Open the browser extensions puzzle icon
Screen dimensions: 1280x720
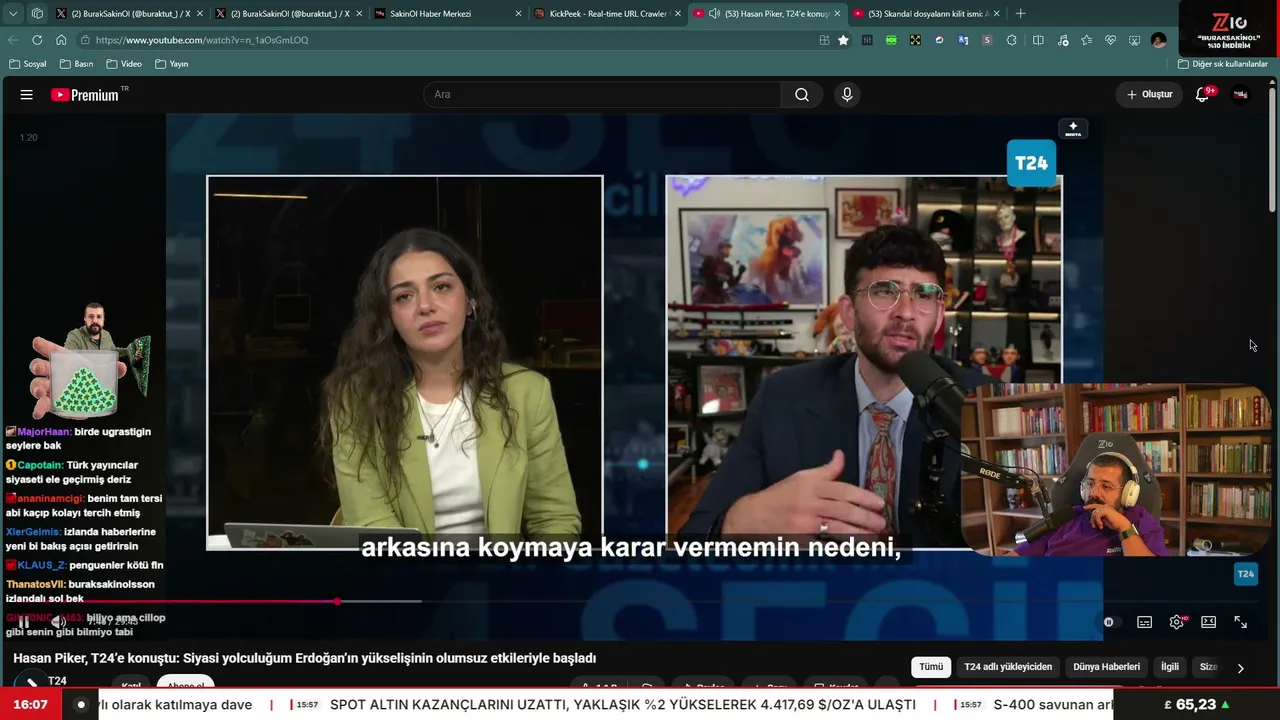[x=1012, y=40]
